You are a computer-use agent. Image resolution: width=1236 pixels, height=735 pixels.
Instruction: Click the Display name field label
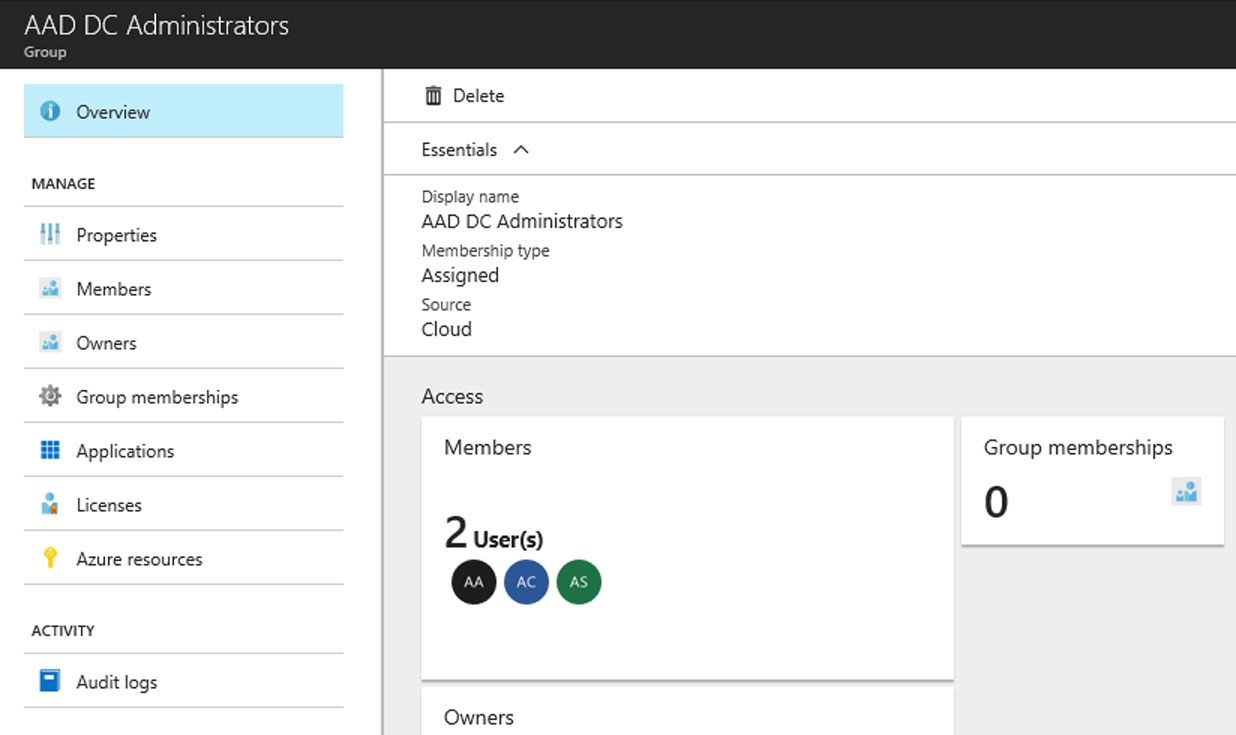470,197
